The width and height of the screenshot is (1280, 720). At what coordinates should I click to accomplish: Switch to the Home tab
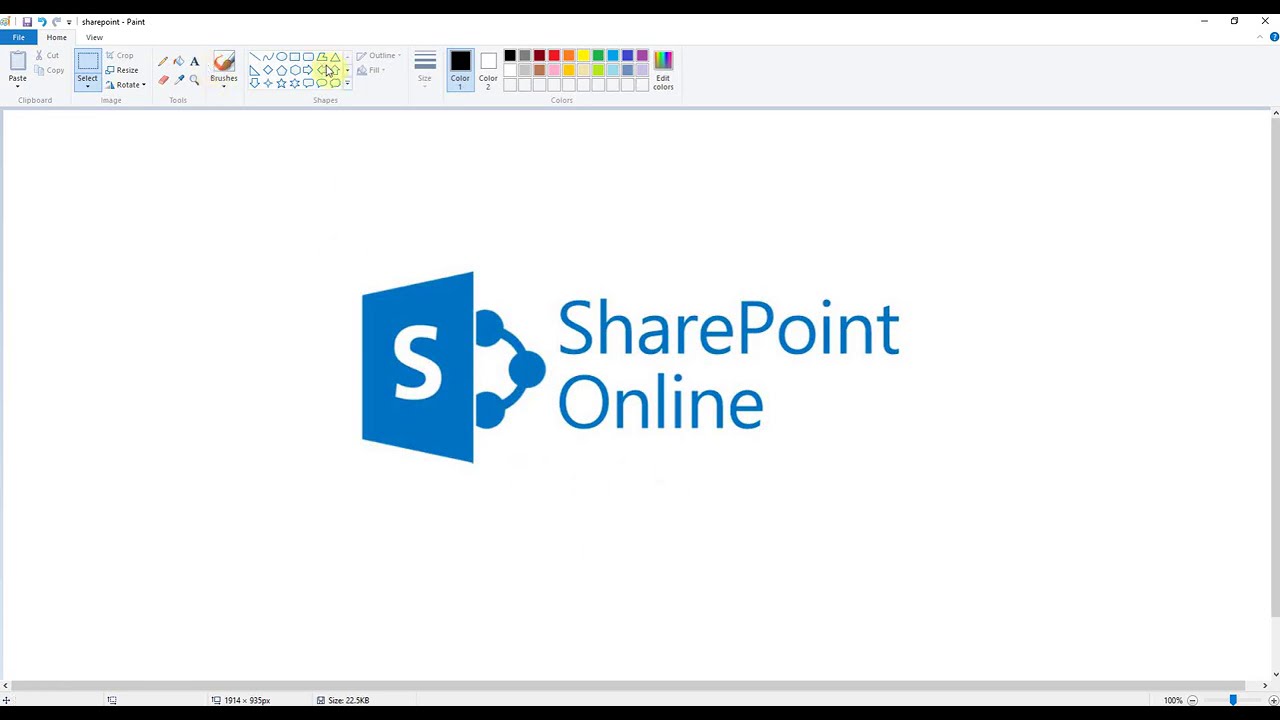56,37
